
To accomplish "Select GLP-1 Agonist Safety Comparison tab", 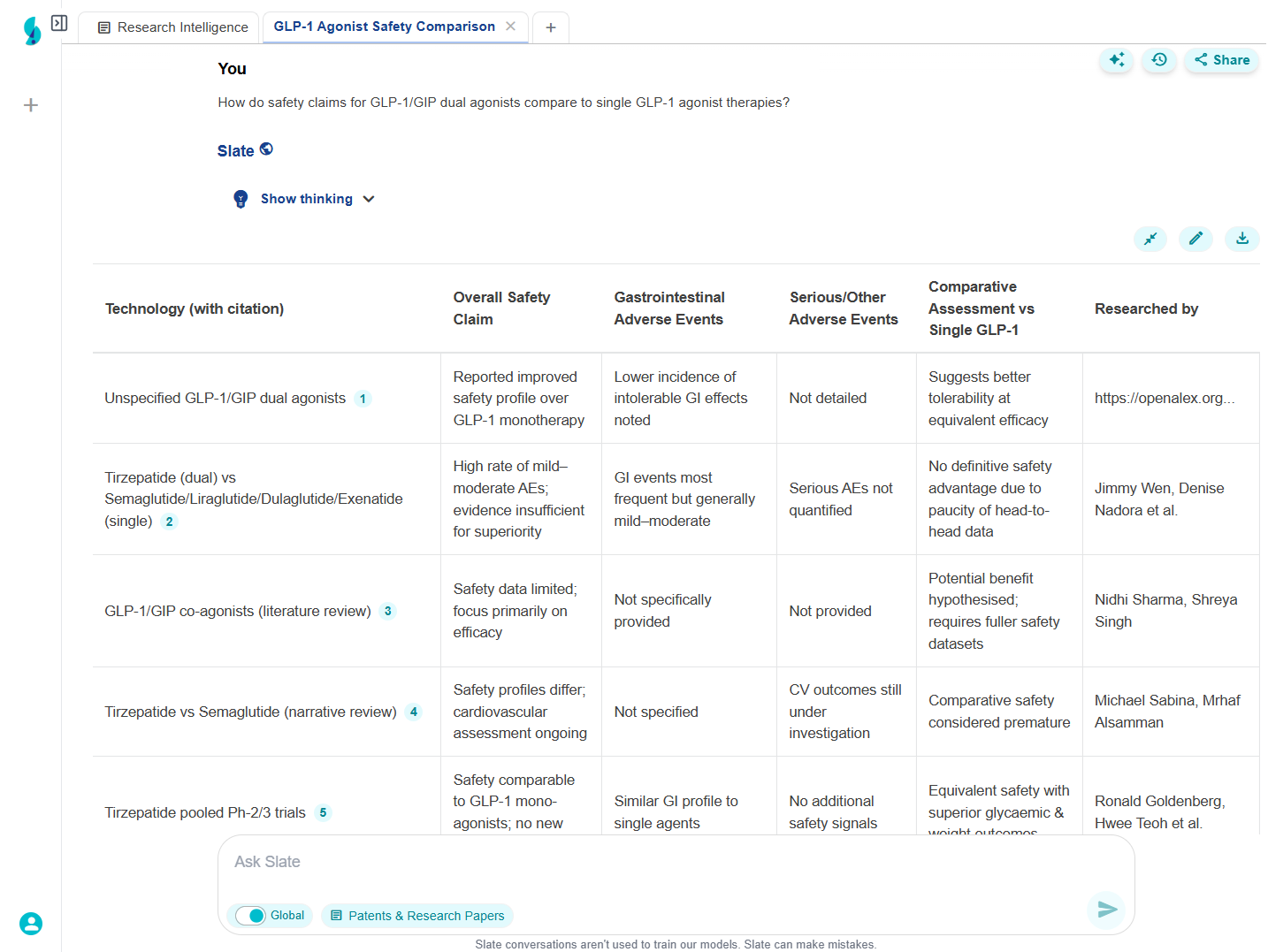I will point(384,27).
